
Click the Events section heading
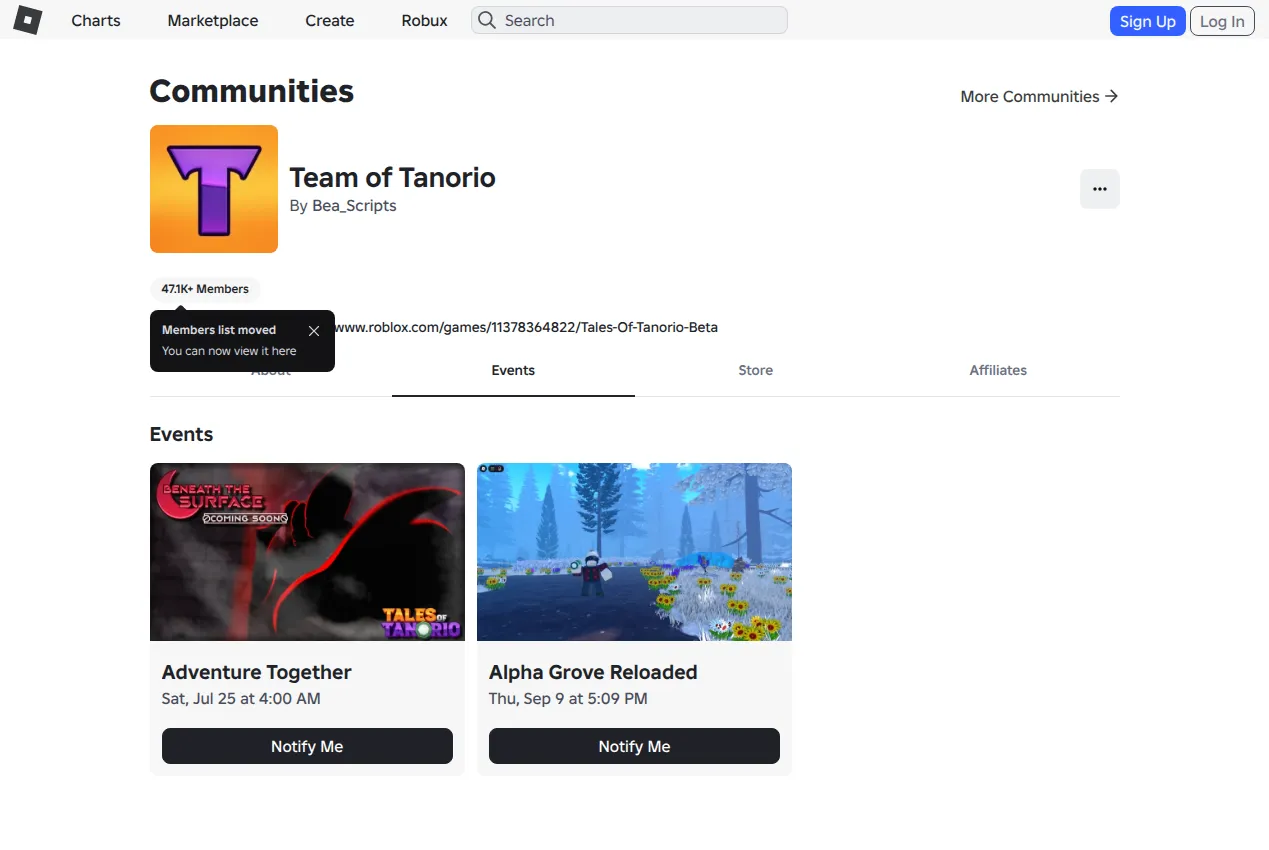(181, 434)
